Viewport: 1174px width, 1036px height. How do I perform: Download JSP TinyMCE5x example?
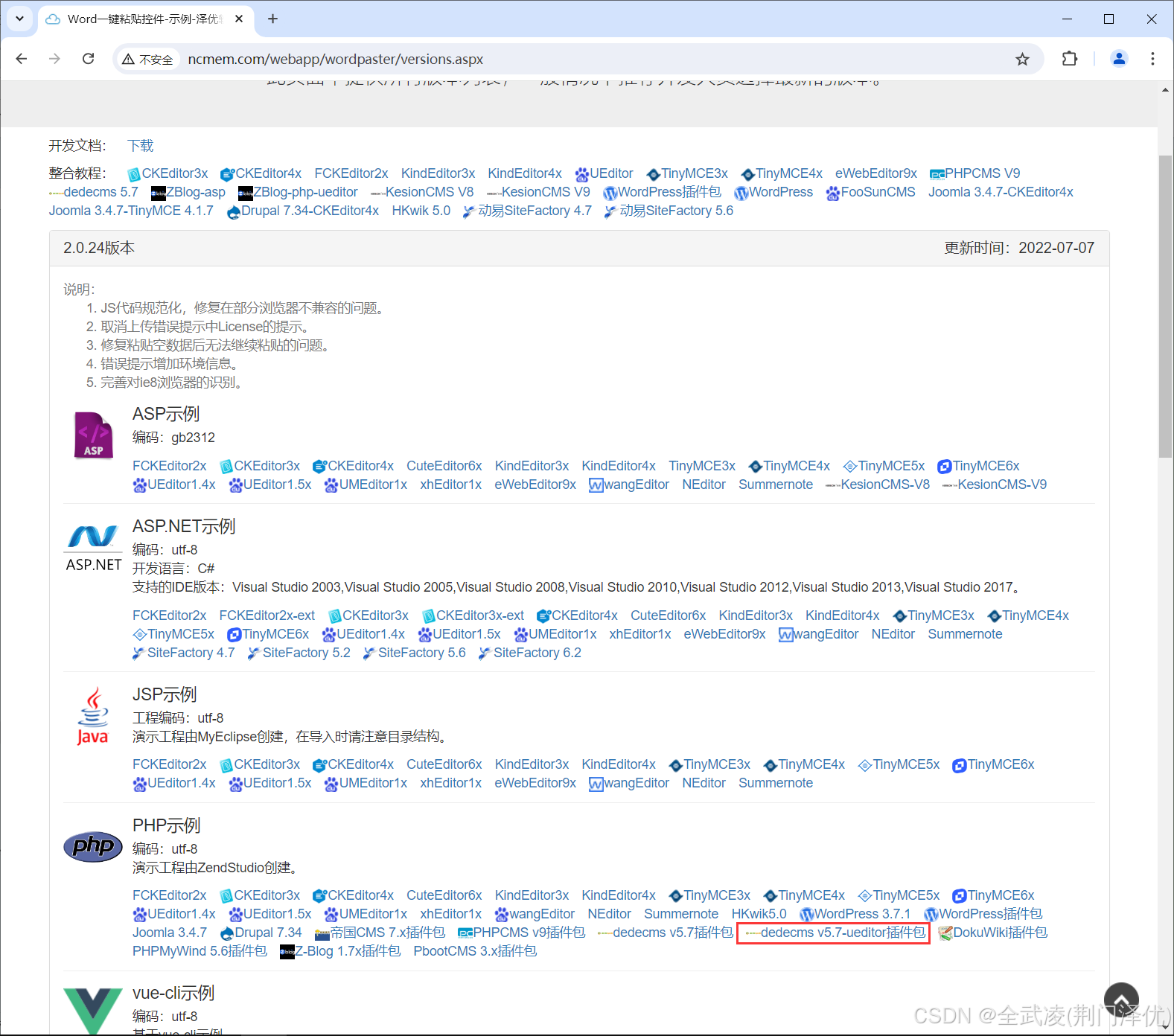point(899,764)
